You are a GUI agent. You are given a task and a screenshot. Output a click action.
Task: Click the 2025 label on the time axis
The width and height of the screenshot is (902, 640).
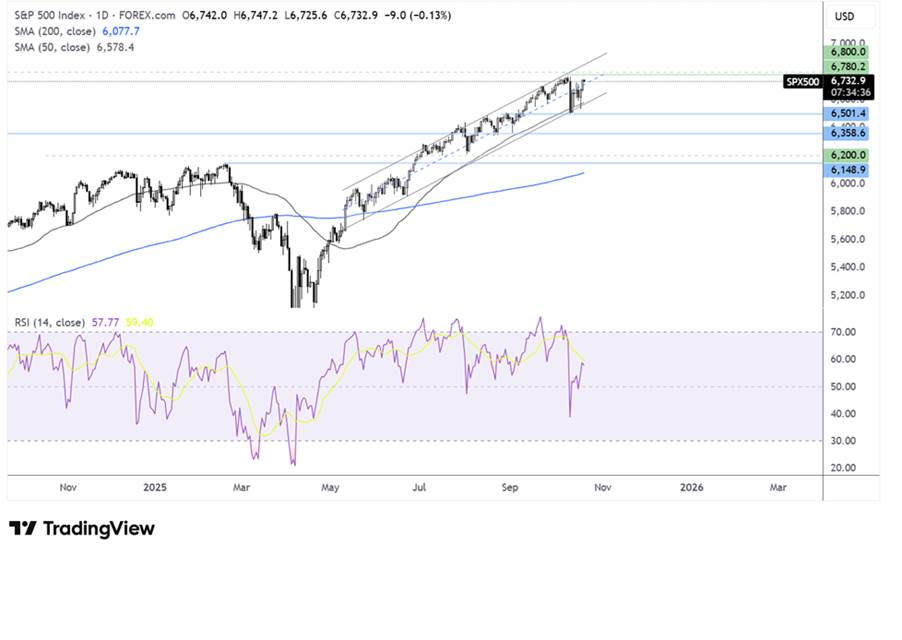coord(155,488)
